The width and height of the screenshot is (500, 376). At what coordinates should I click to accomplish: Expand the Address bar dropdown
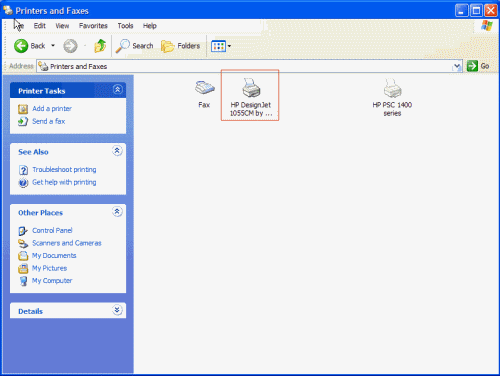457,66
